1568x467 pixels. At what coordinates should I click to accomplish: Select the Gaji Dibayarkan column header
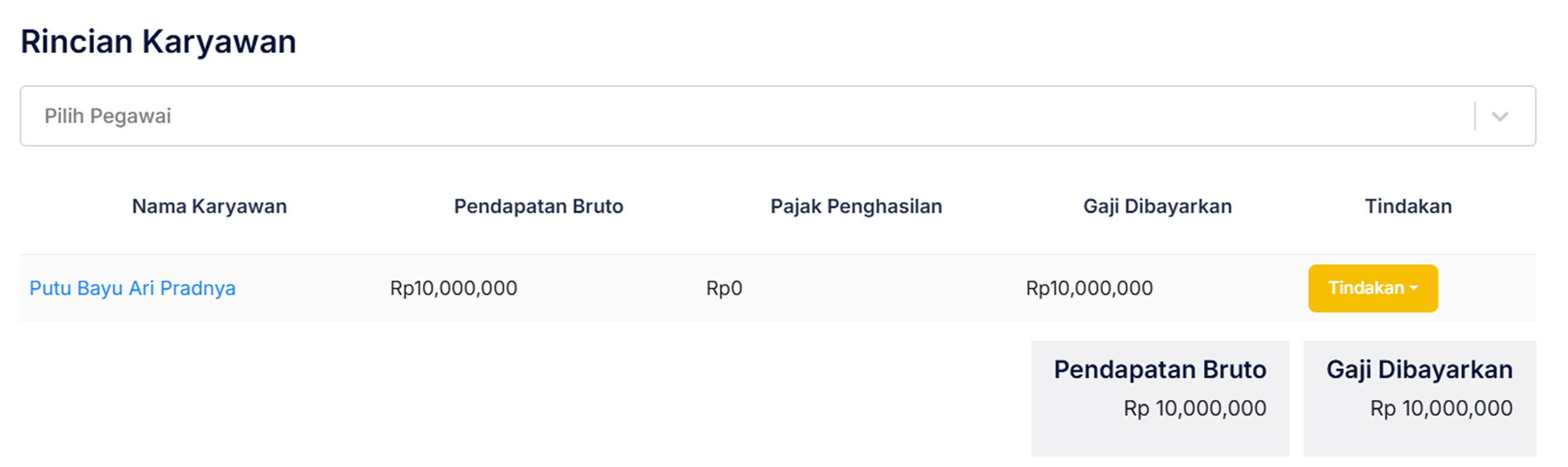tap(1157, 206)
